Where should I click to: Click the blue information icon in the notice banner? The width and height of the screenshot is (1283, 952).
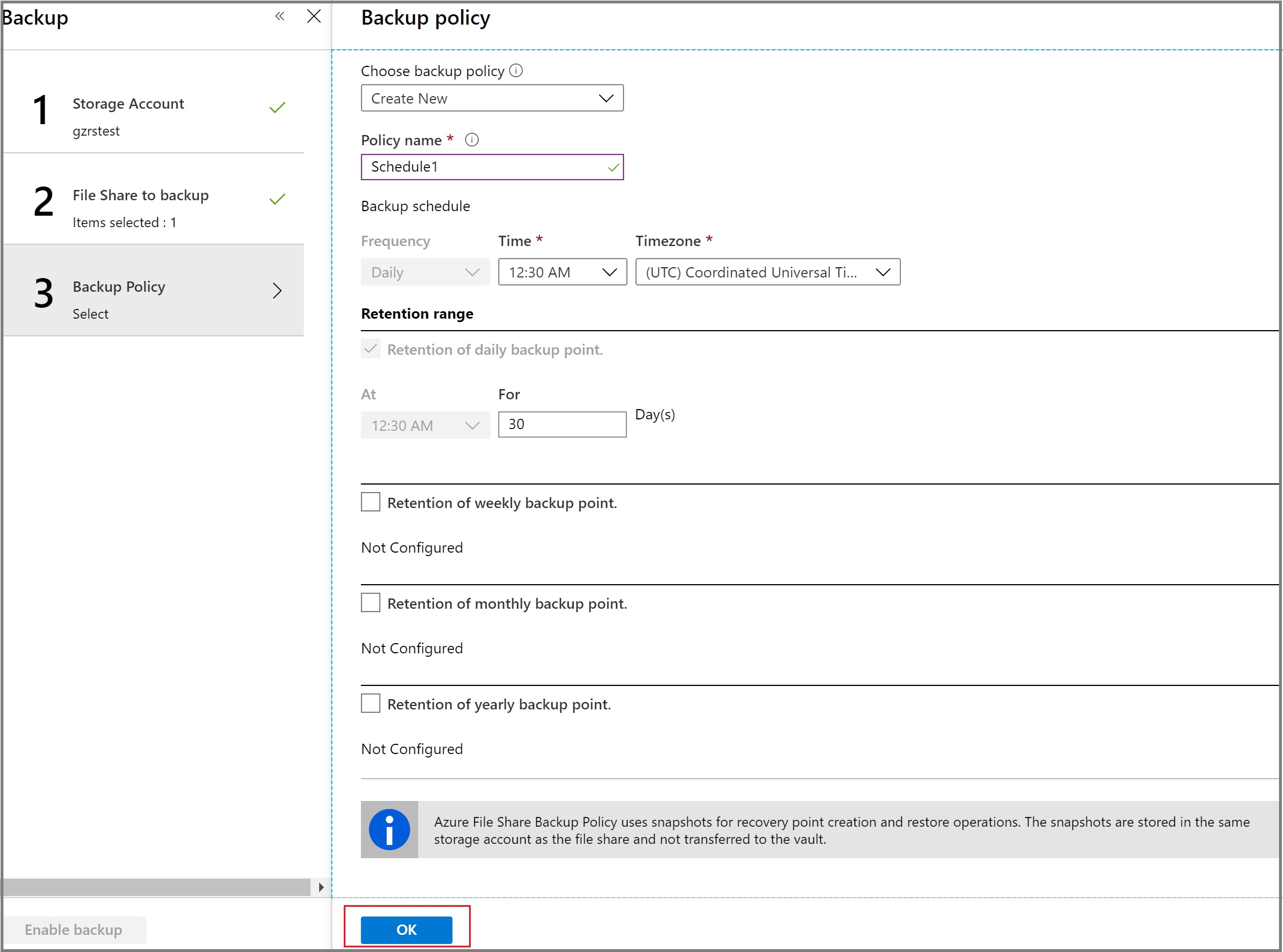click(390, 830)
